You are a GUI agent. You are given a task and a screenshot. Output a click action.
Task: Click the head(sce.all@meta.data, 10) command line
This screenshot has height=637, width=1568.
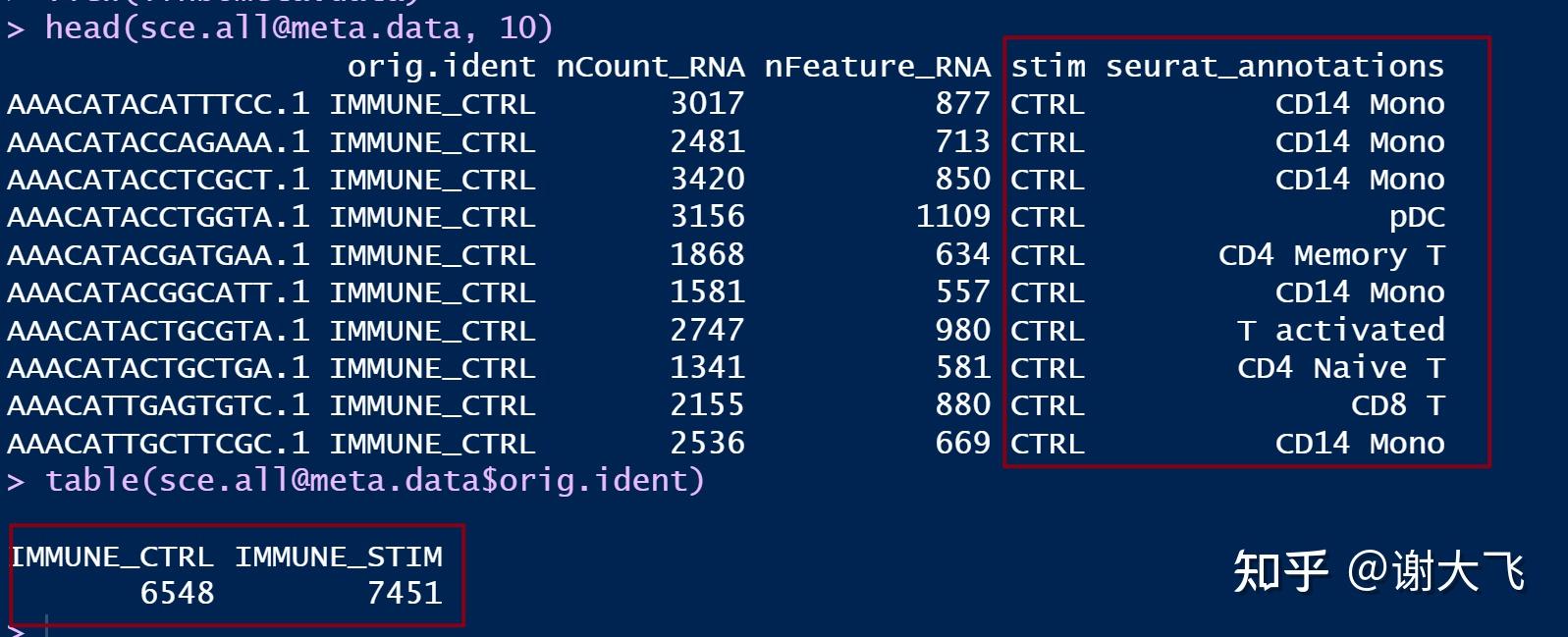point(298,27)
